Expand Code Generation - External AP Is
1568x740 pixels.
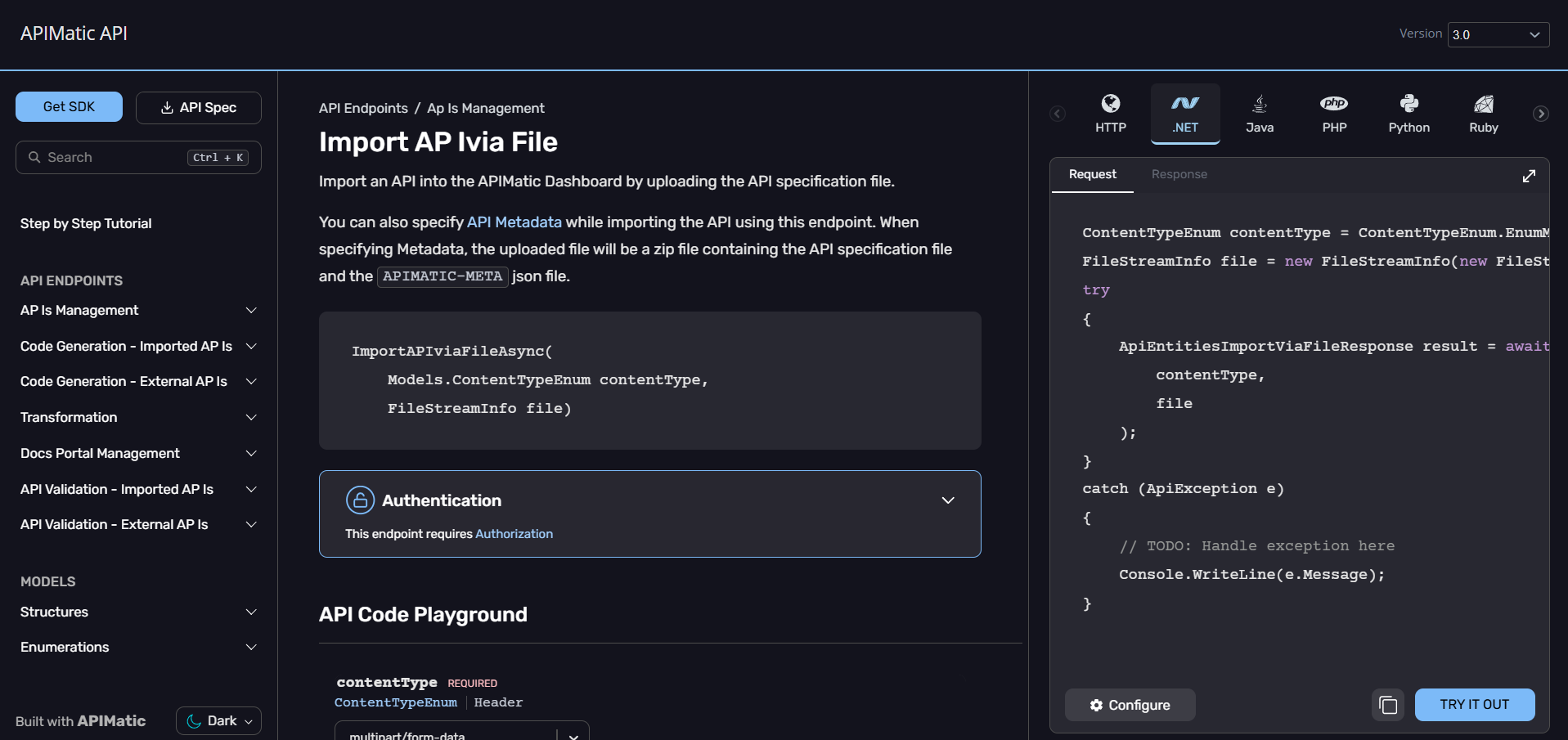tap(138, 381)
